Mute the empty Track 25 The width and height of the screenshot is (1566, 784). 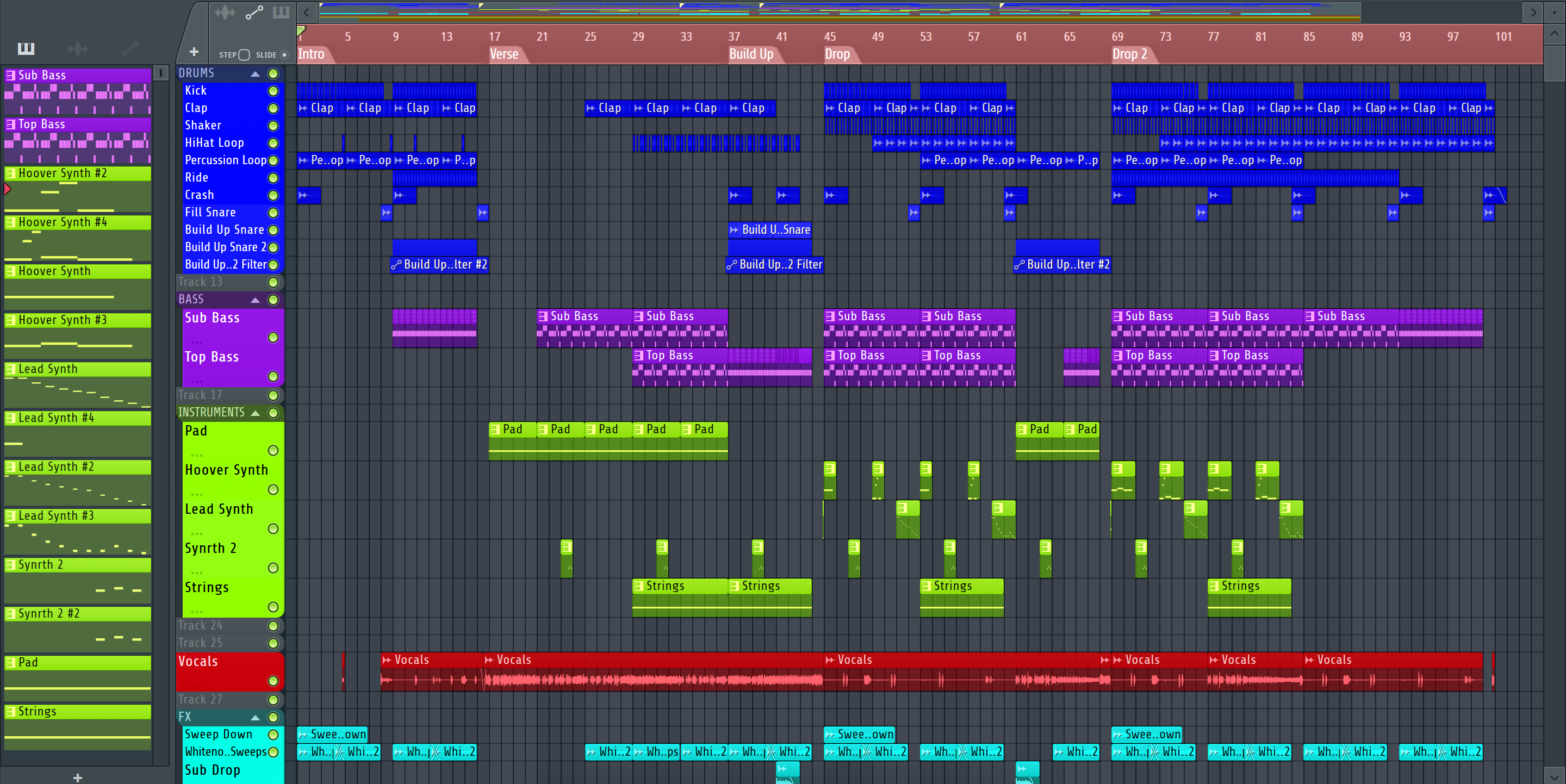[x=274, y=644]
